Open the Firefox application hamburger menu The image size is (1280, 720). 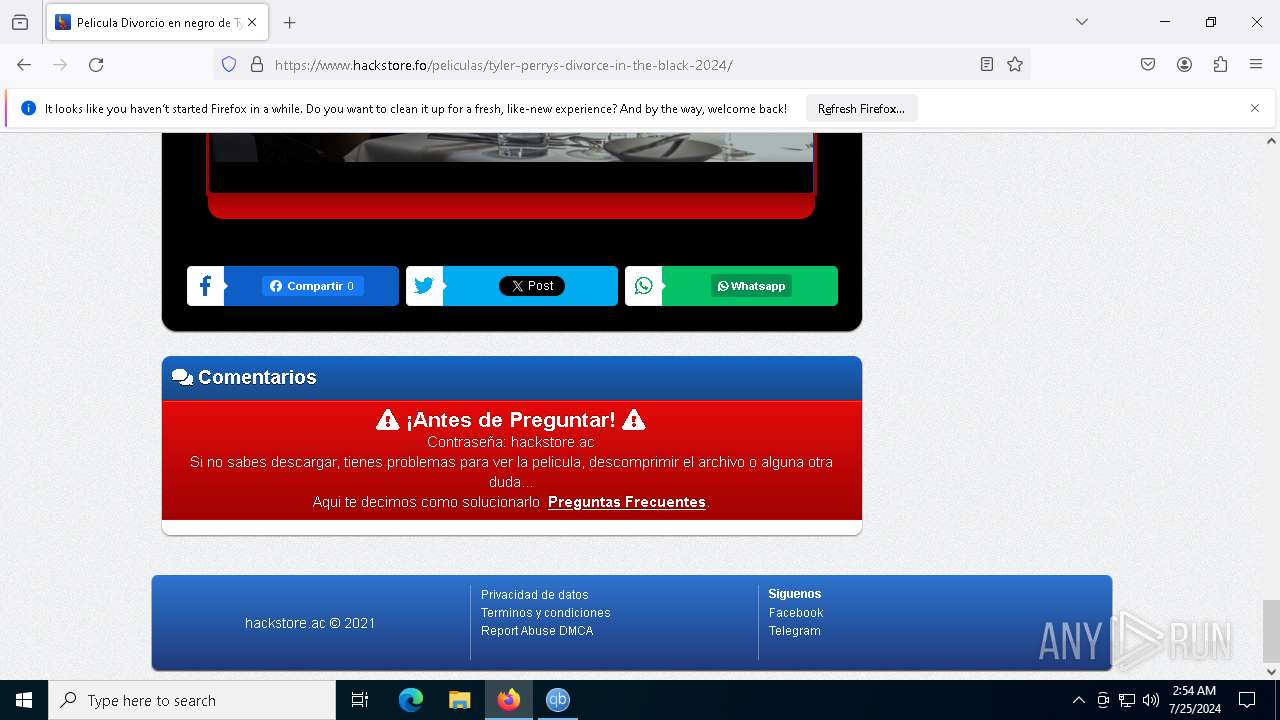pyautogui.click(x=1256, y=64)
